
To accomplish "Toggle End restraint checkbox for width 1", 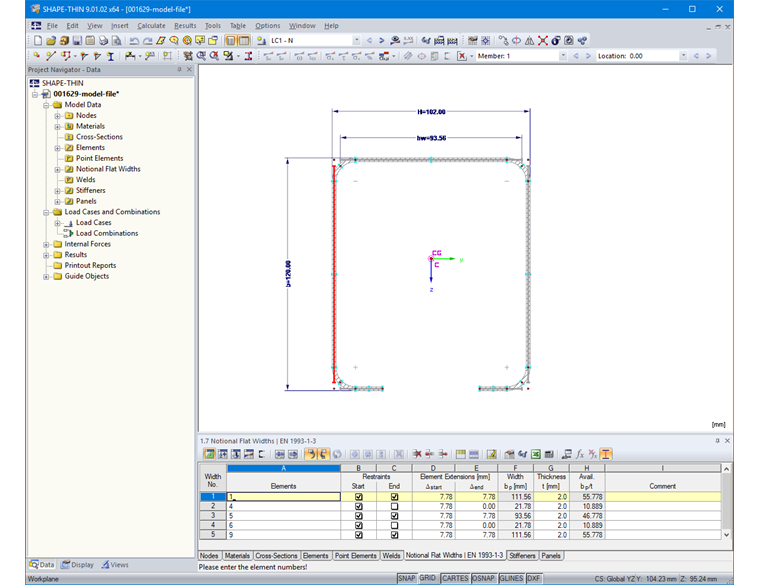I will pyautogui.click(x=395, y=497).
